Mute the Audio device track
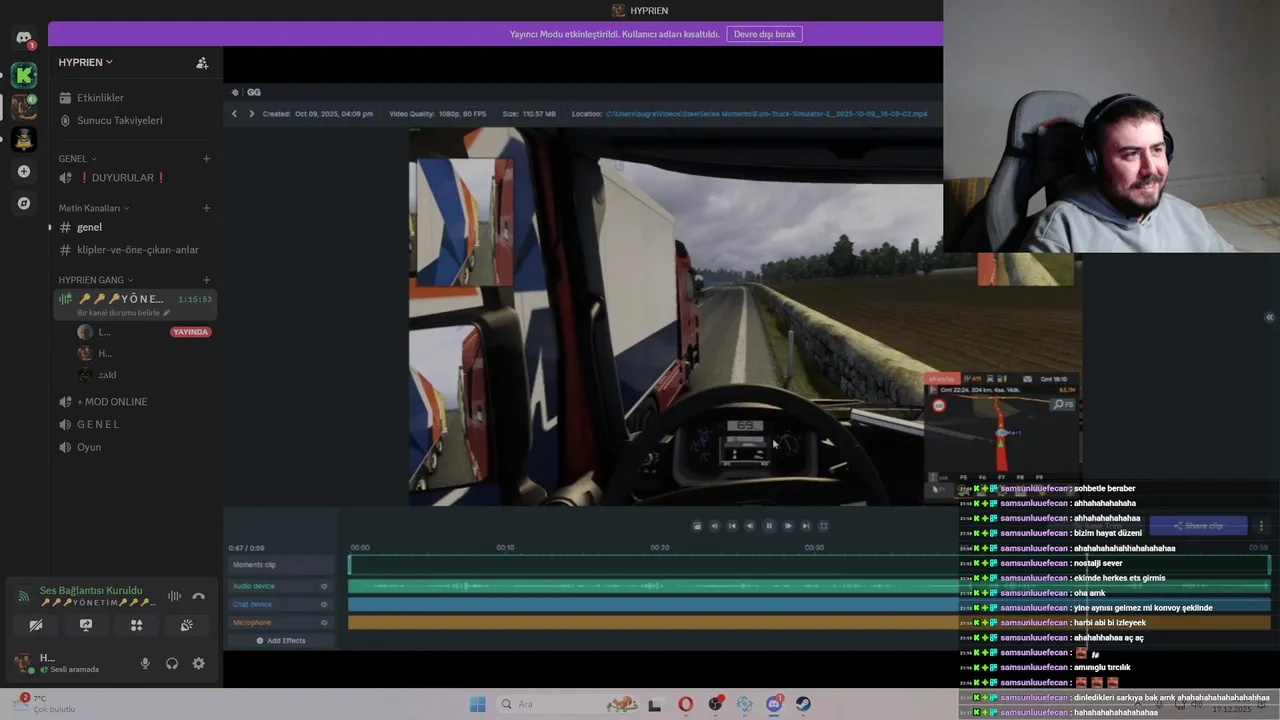Viewport: 1280px width, 720px height. pos(323,587)
